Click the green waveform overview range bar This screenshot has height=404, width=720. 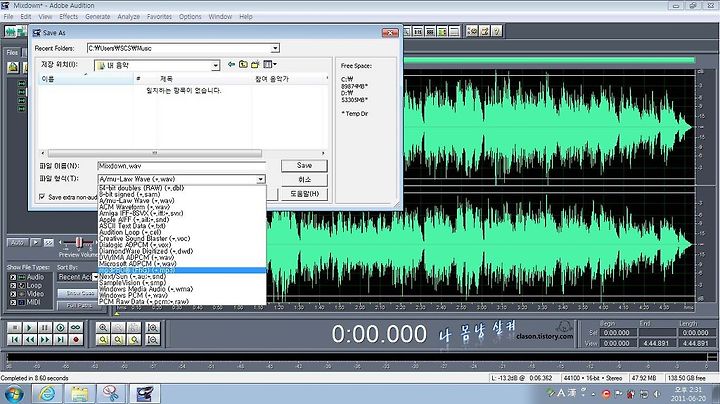point(549,60)
